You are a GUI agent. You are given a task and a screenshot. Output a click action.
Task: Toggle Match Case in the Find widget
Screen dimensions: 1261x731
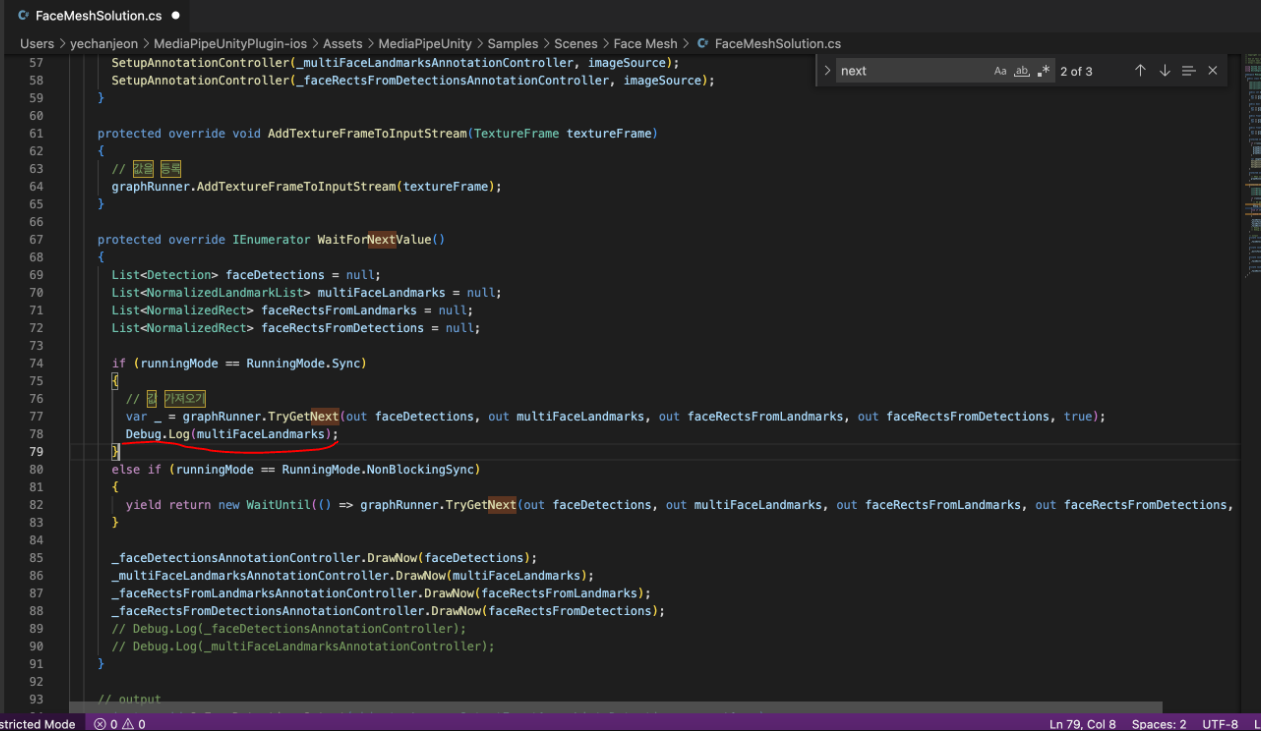(x=1000, y=70)
